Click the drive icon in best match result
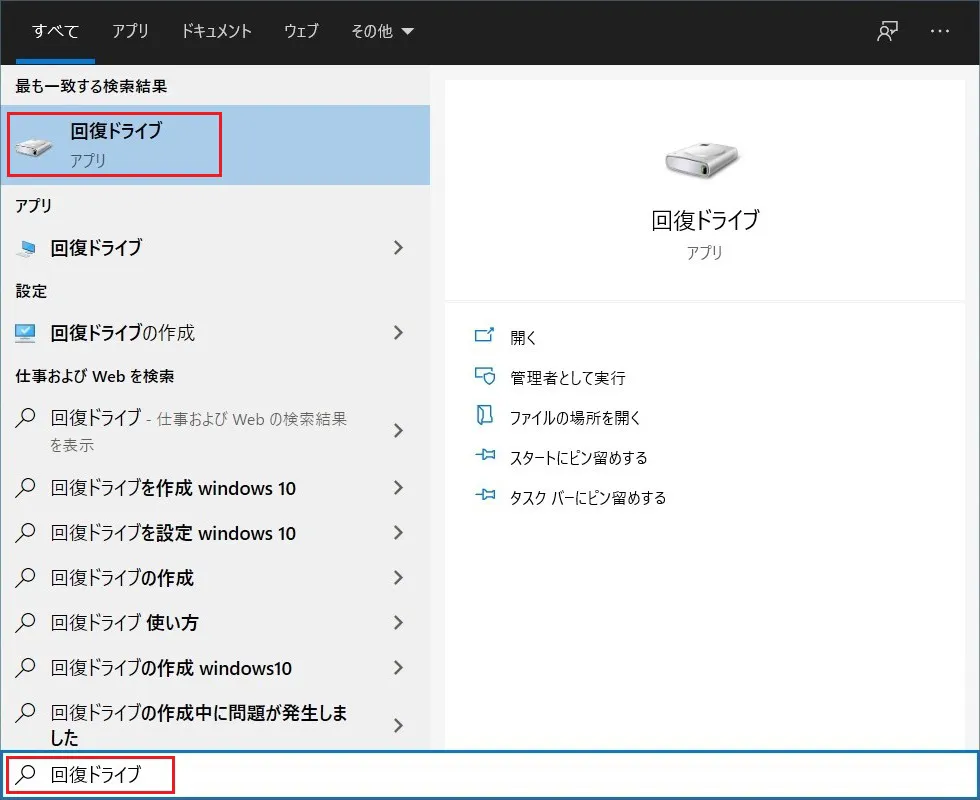This screenshot has height=800, width=980. pos(34,147)
